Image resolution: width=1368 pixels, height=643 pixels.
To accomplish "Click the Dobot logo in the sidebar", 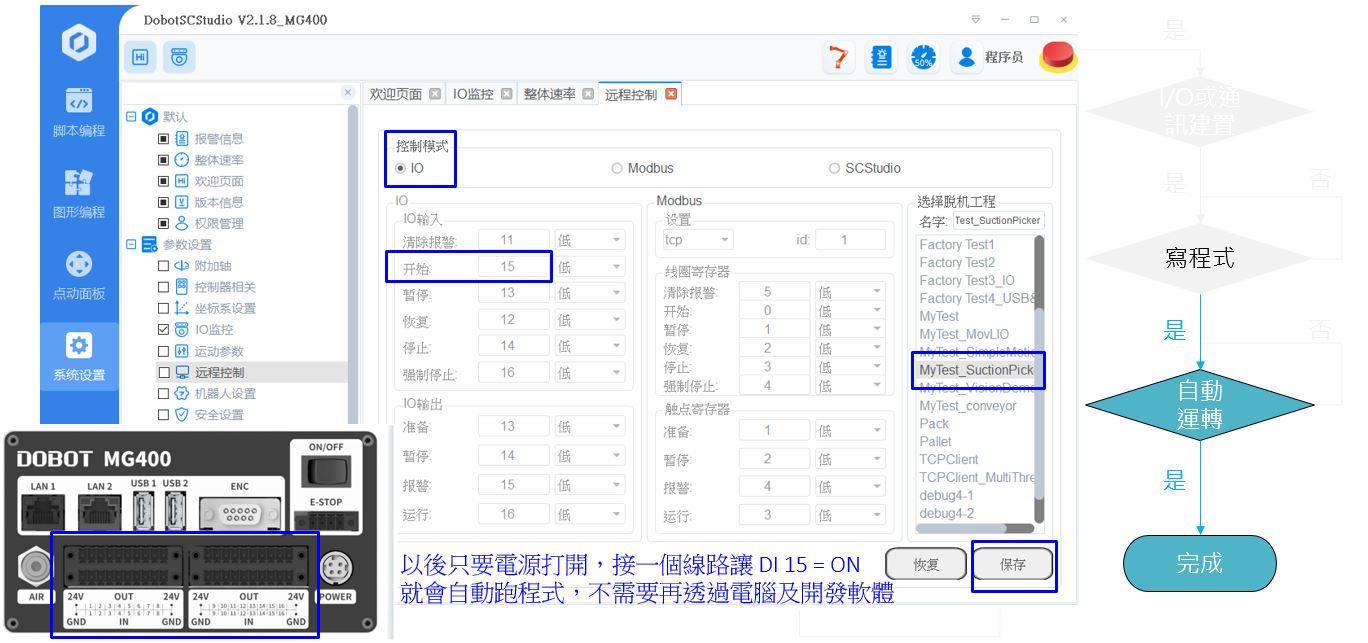I will coord(79,43).
